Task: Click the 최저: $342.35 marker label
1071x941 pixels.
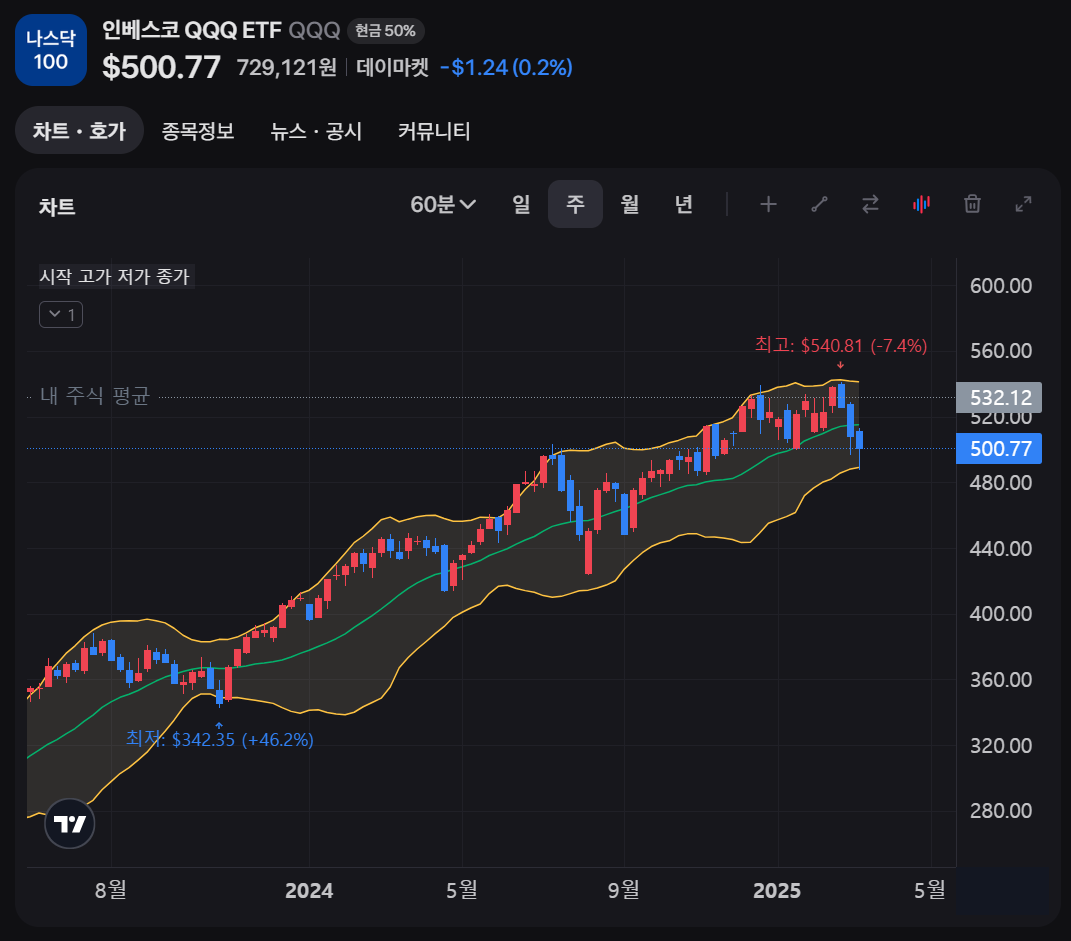Action: click(x=219, y=740)
